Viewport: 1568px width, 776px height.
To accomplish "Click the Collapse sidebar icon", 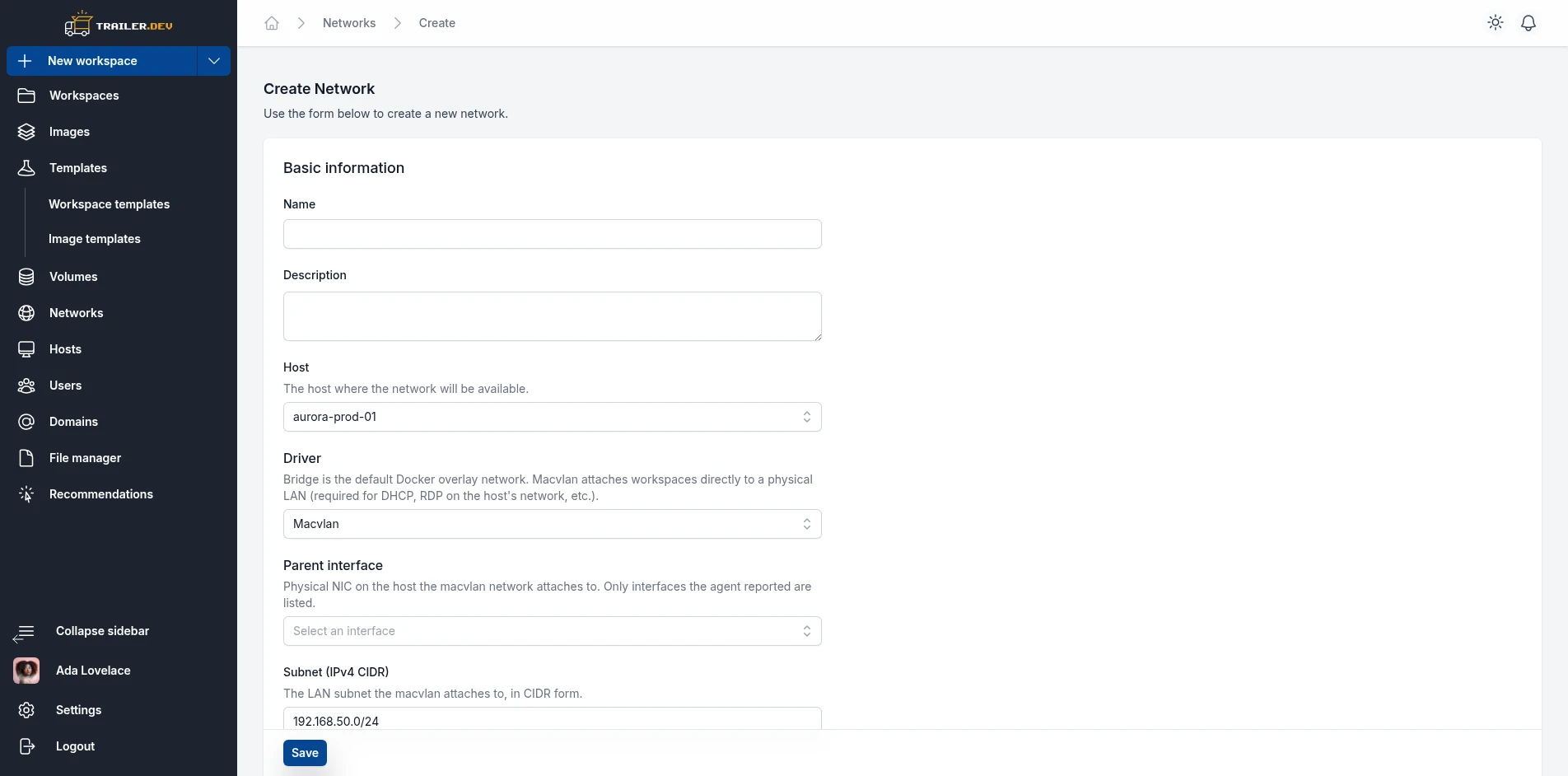I will pos(24,633).
